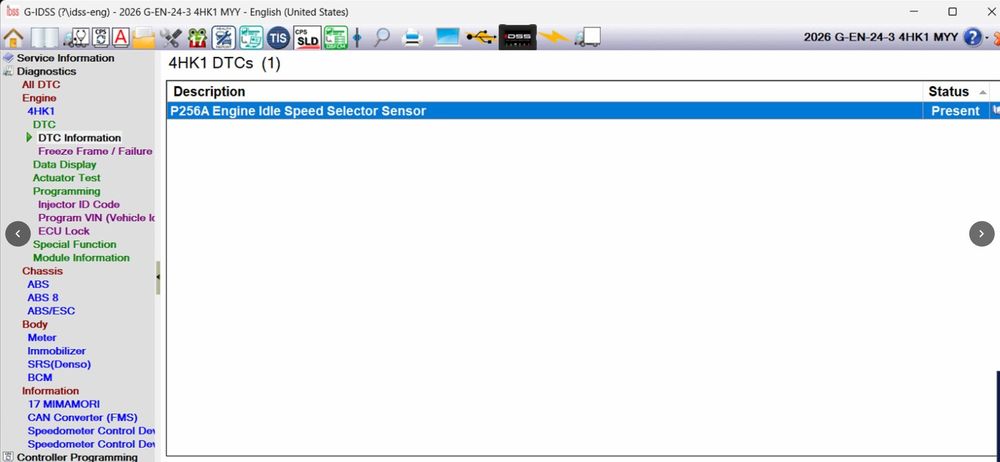Viewport: 1000px width, 462px height.
Task: Click the red letter A icon
Action: click(x=121, y=38)
